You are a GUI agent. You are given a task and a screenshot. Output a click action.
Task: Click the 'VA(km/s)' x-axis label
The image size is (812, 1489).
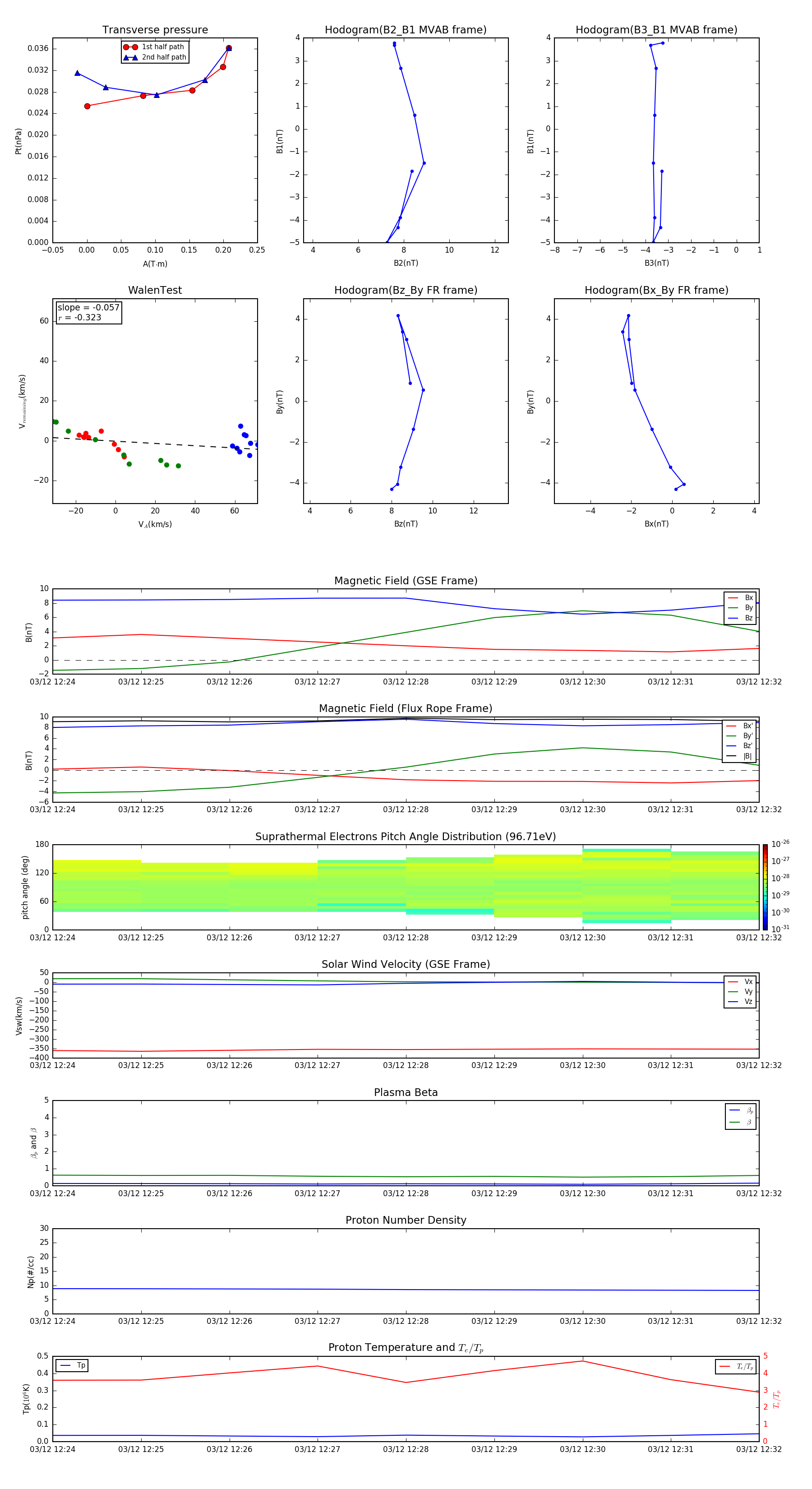pos(155,524)
